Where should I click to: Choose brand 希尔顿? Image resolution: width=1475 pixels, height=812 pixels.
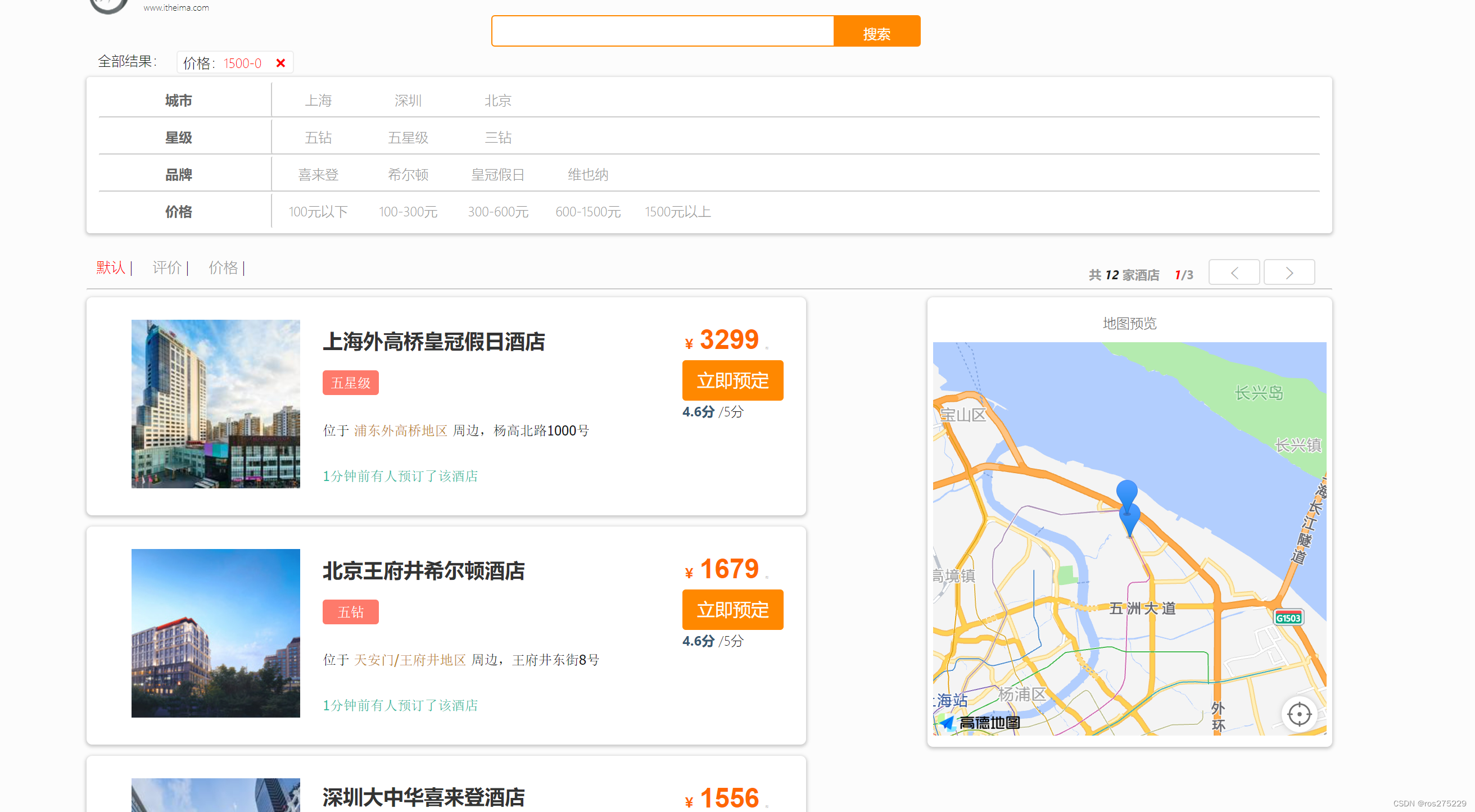pyautogui.click(x=408, y=175)
